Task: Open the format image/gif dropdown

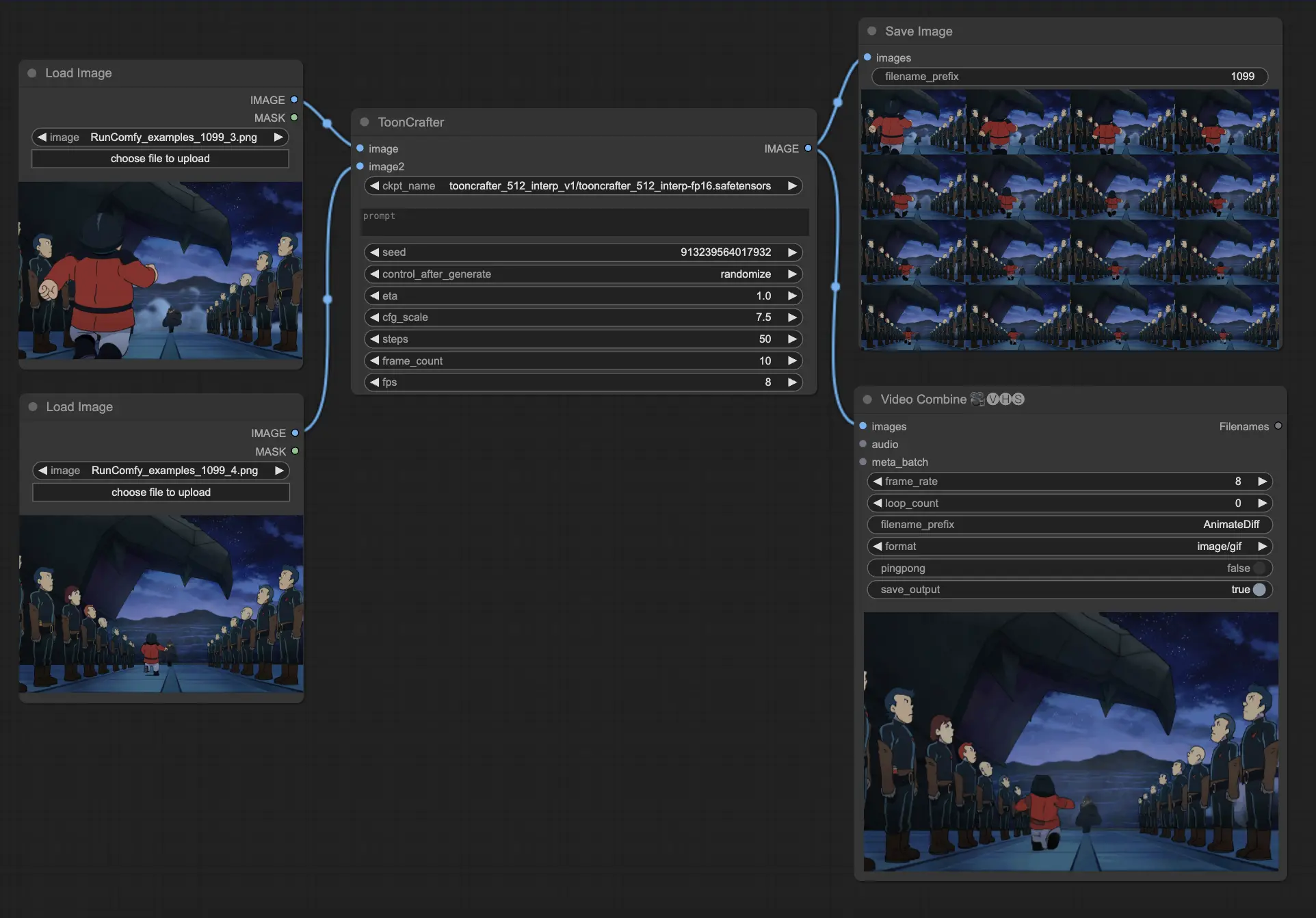Action: pyautogui.click(x=1070, y=547)
